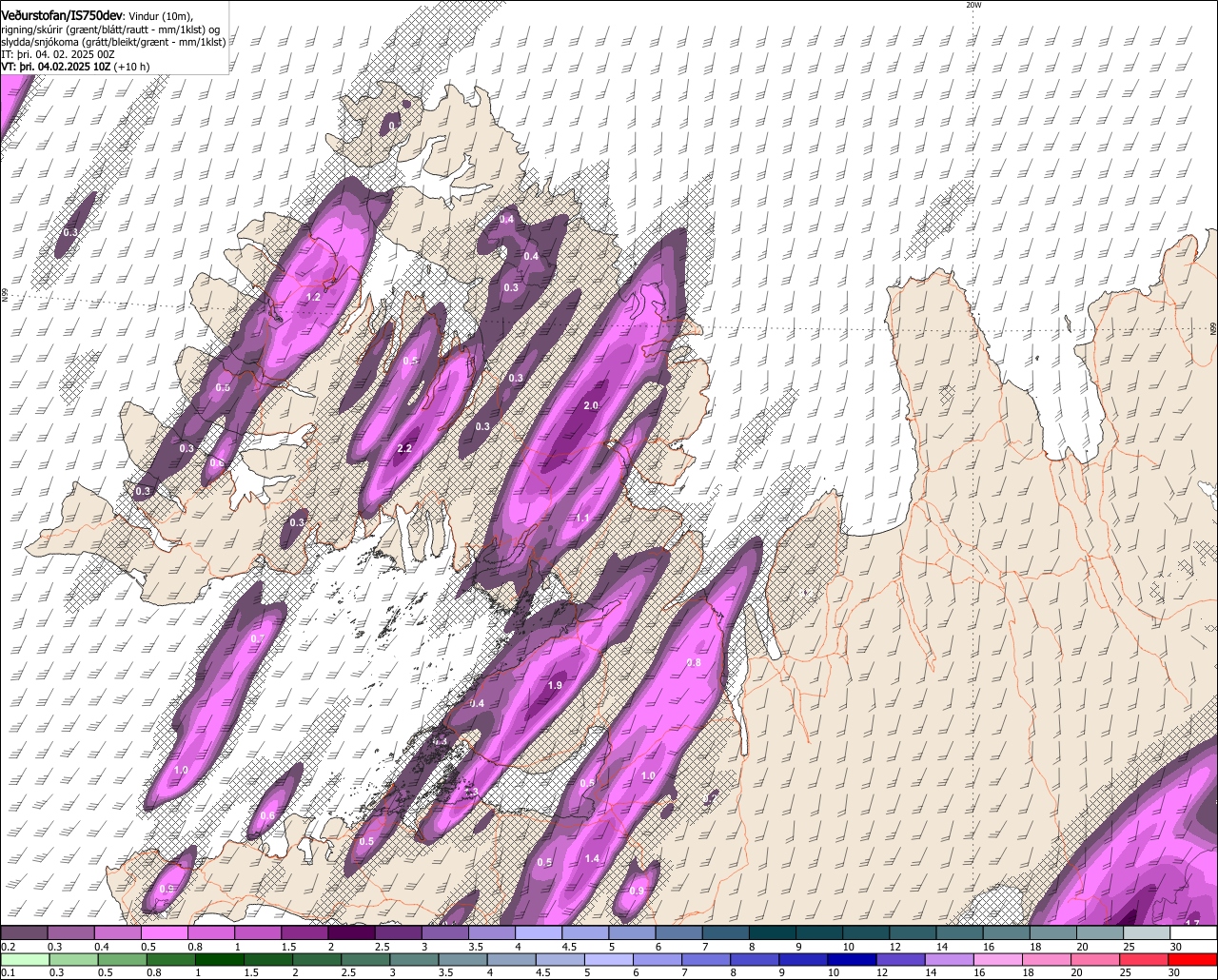1218x980 pixels.
Task: Select the dark teal snow swatch starting at 8
Action: 773,932
